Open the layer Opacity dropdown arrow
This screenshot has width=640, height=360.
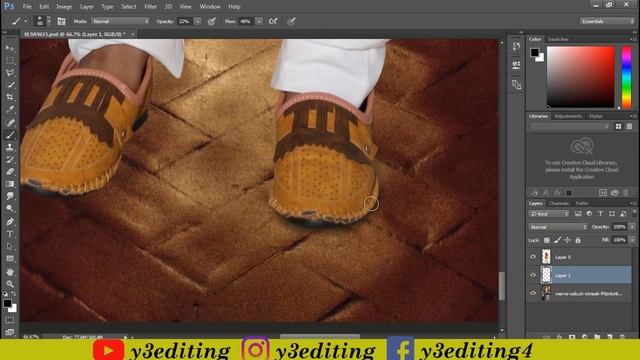click(632, 227)
